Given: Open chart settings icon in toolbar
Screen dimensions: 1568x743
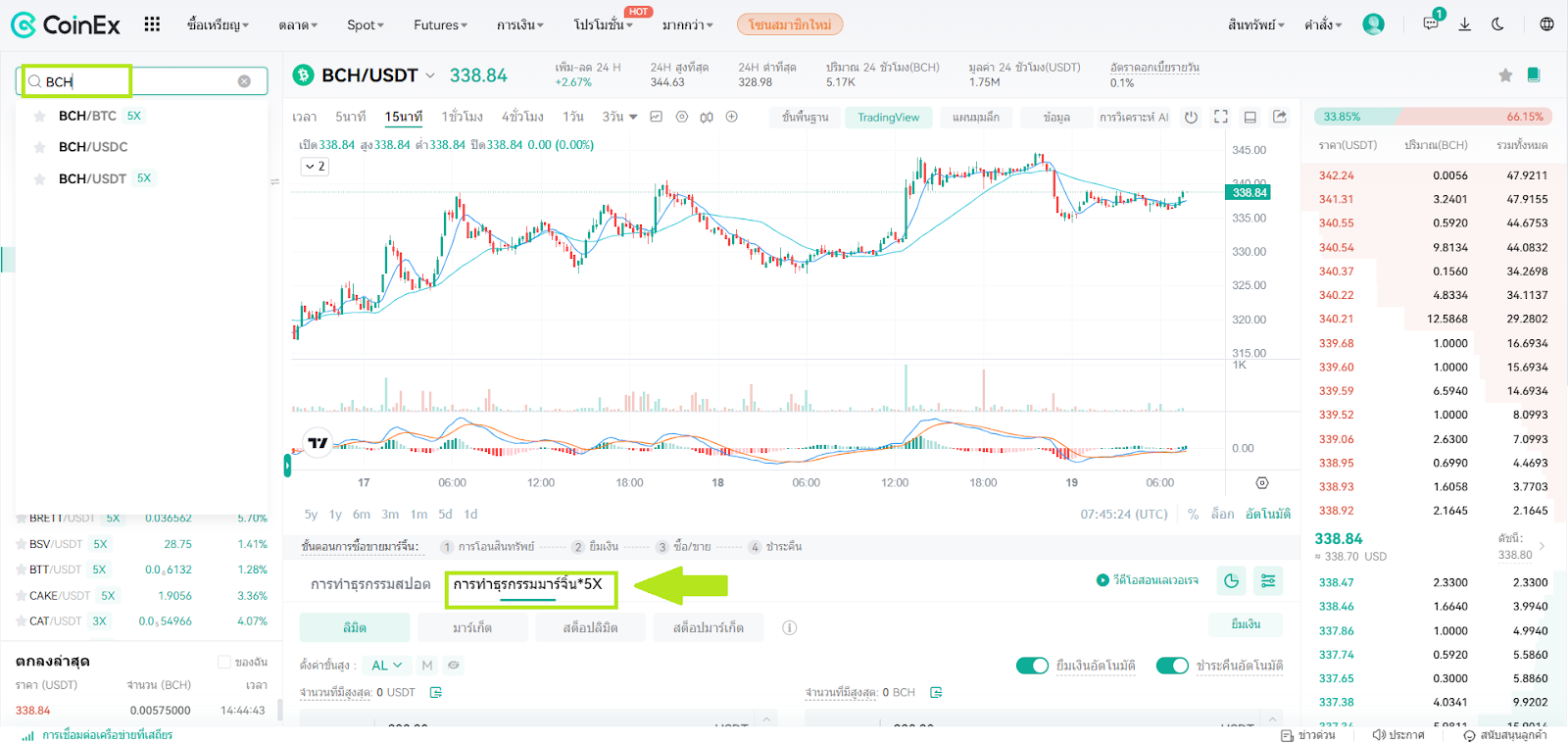Looking at the screenshot, I should [682, 117].
